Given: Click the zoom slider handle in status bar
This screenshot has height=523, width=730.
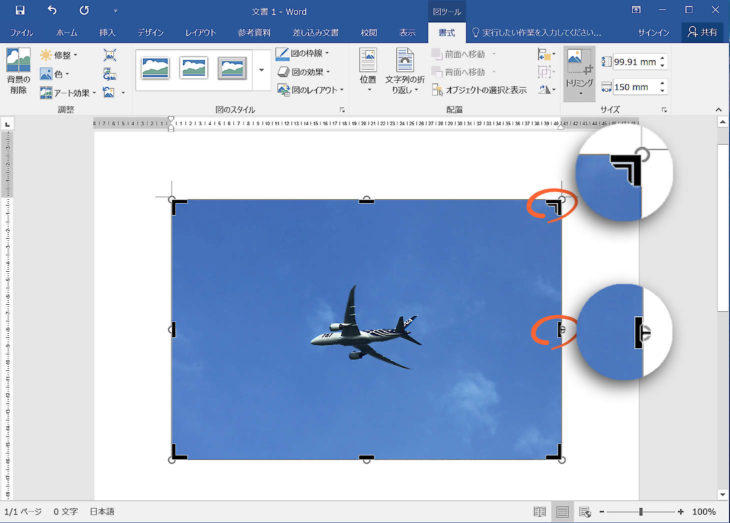Looking at the screenshot, I should click(640, 512).
